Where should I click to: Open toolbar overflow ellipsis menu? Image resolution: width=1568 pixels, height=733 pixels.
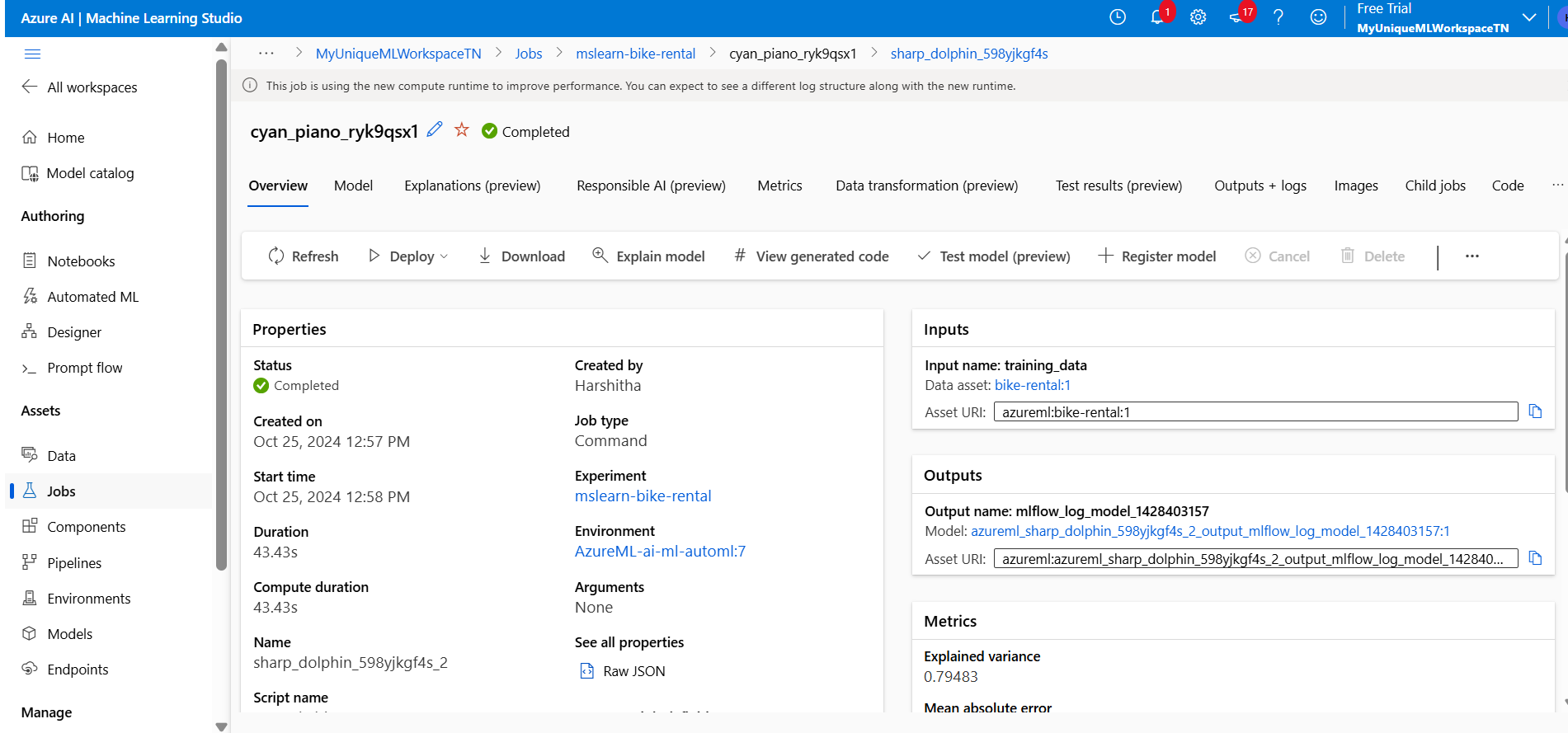pos(1472,256)
